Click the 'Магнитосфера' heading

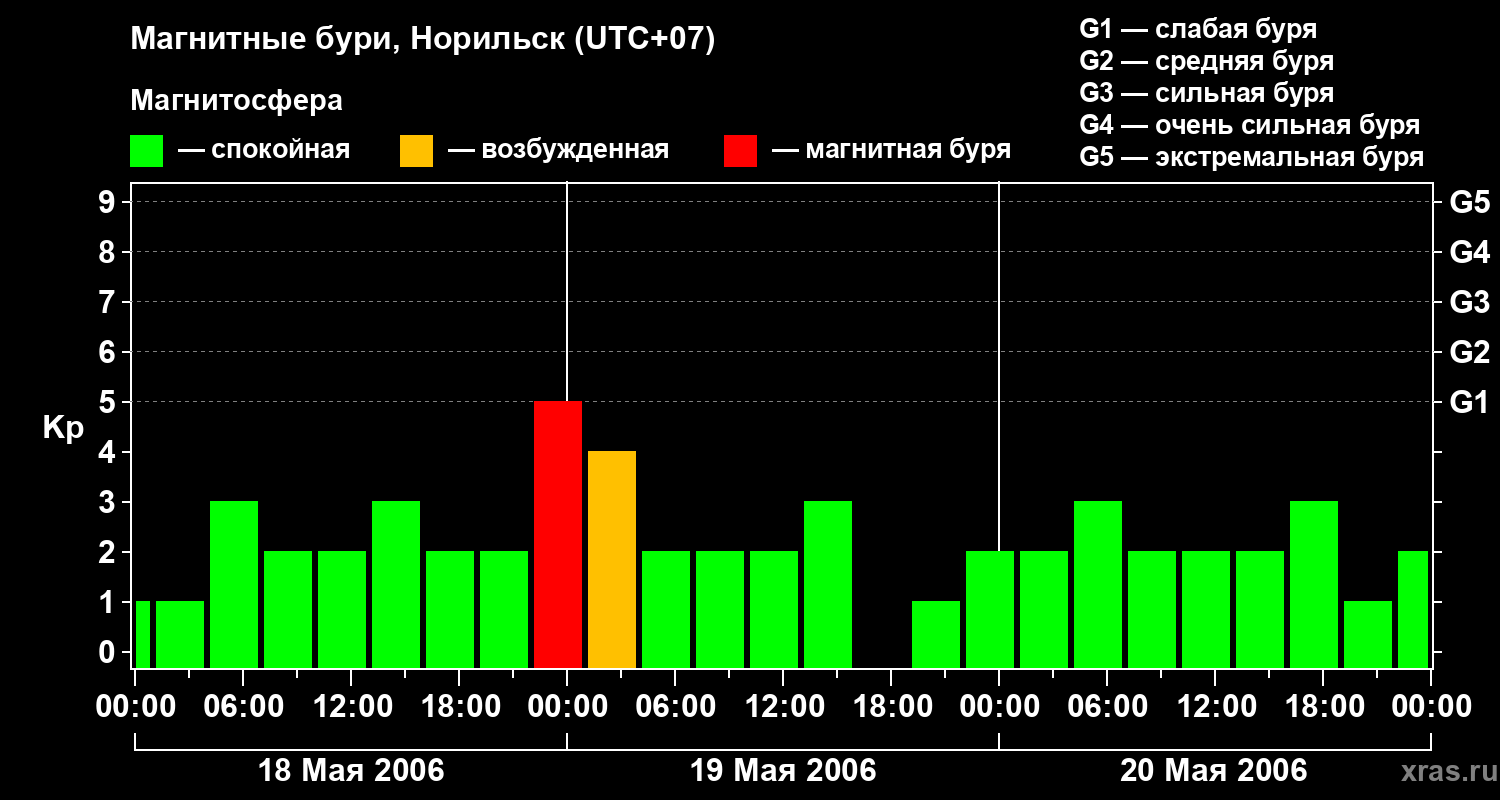pos(237,101)
